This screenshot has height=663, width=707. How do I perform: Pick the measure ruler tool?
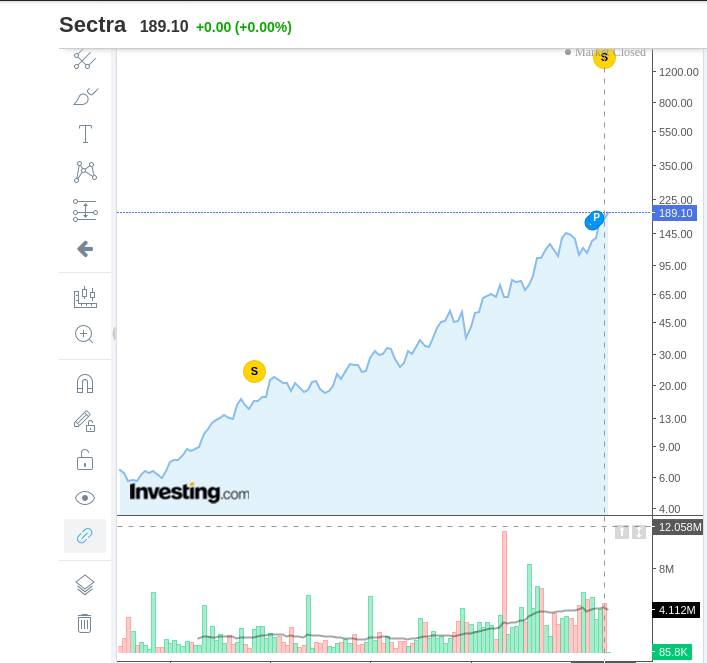(x=85, y=297)
